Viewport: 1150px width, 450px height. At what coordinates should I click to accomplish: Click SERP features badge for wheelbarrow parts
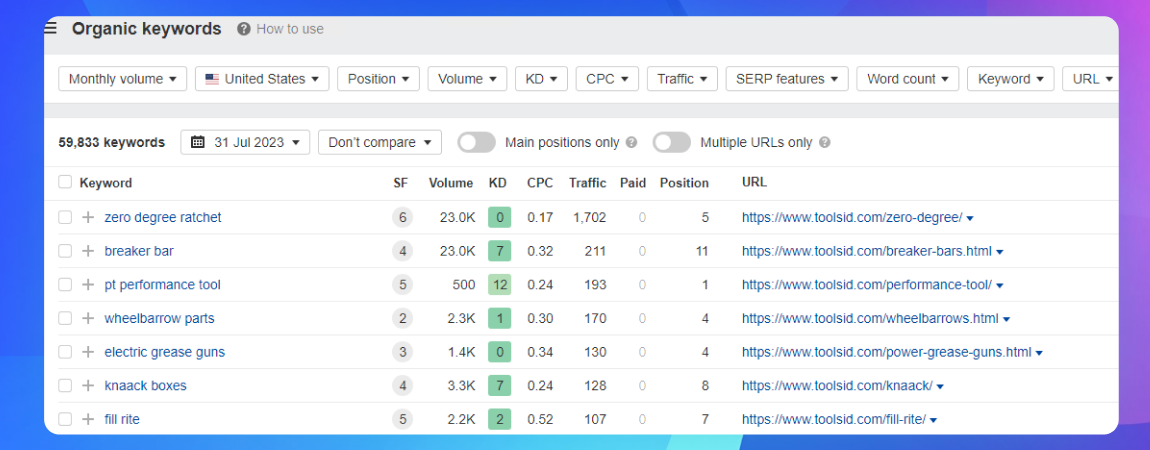point(402,319)
